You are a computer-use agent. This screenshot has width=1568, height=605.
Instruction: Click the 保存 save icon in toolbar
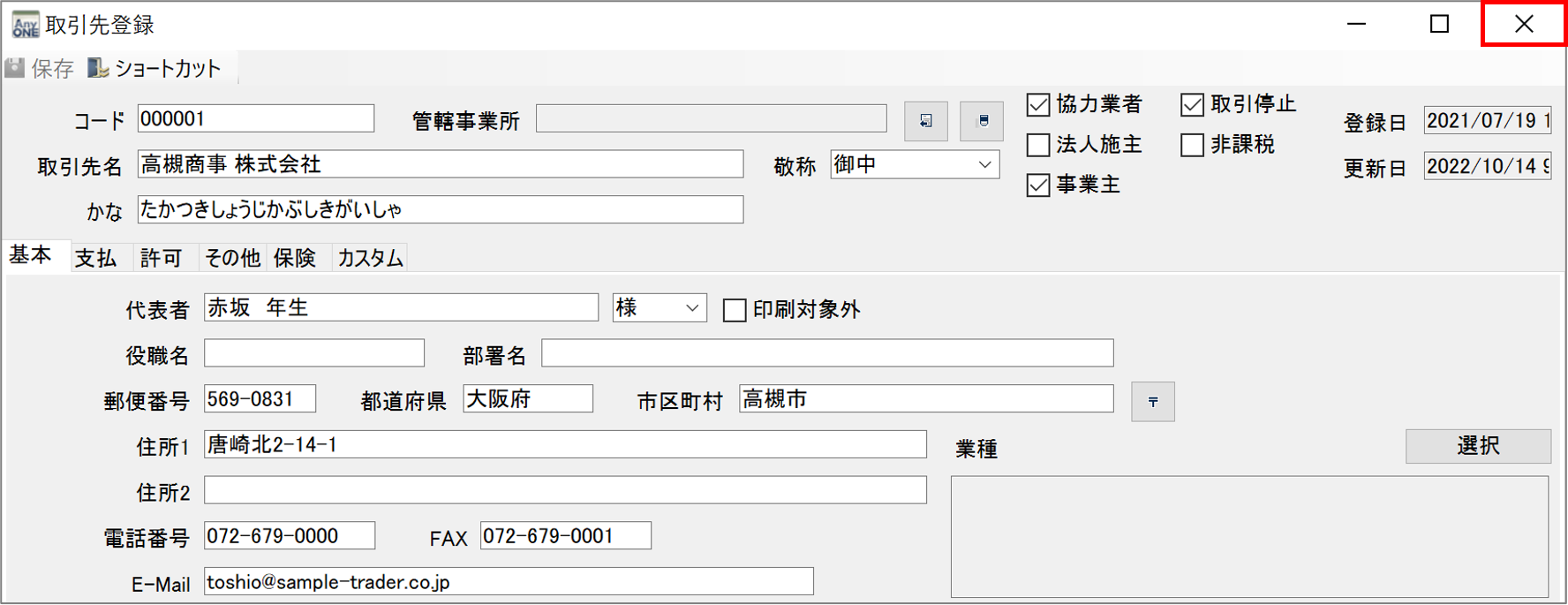16,68
